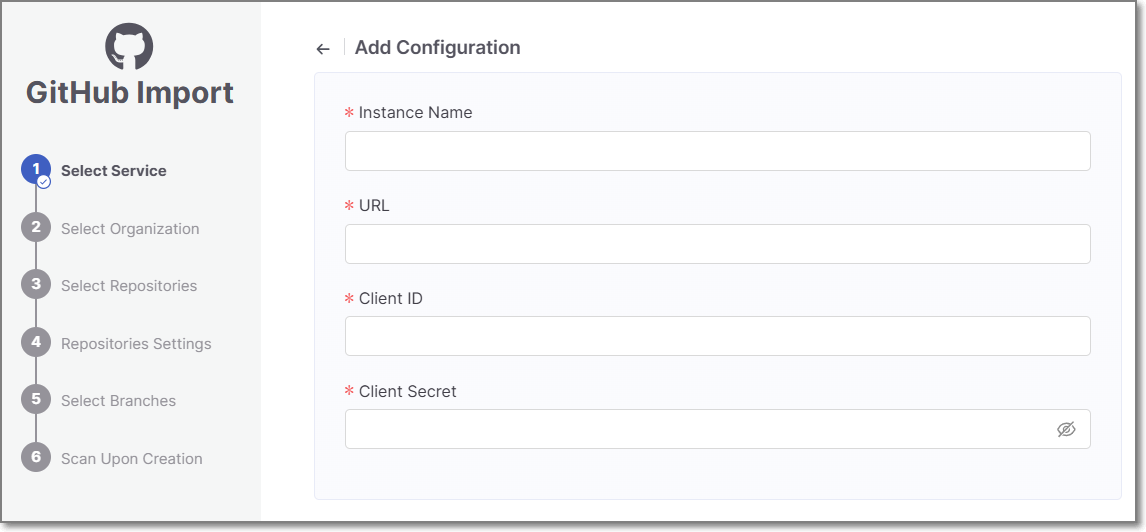Click the GitHub Import title text
Image resolution: width=1146 pixels, height=532 pixels.
click(130, 93)
